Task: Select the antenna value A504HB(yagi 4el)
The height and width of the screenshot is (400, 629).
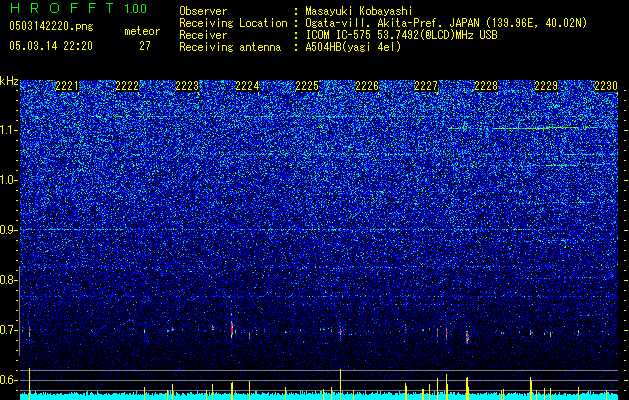Action: click(353, 47)
